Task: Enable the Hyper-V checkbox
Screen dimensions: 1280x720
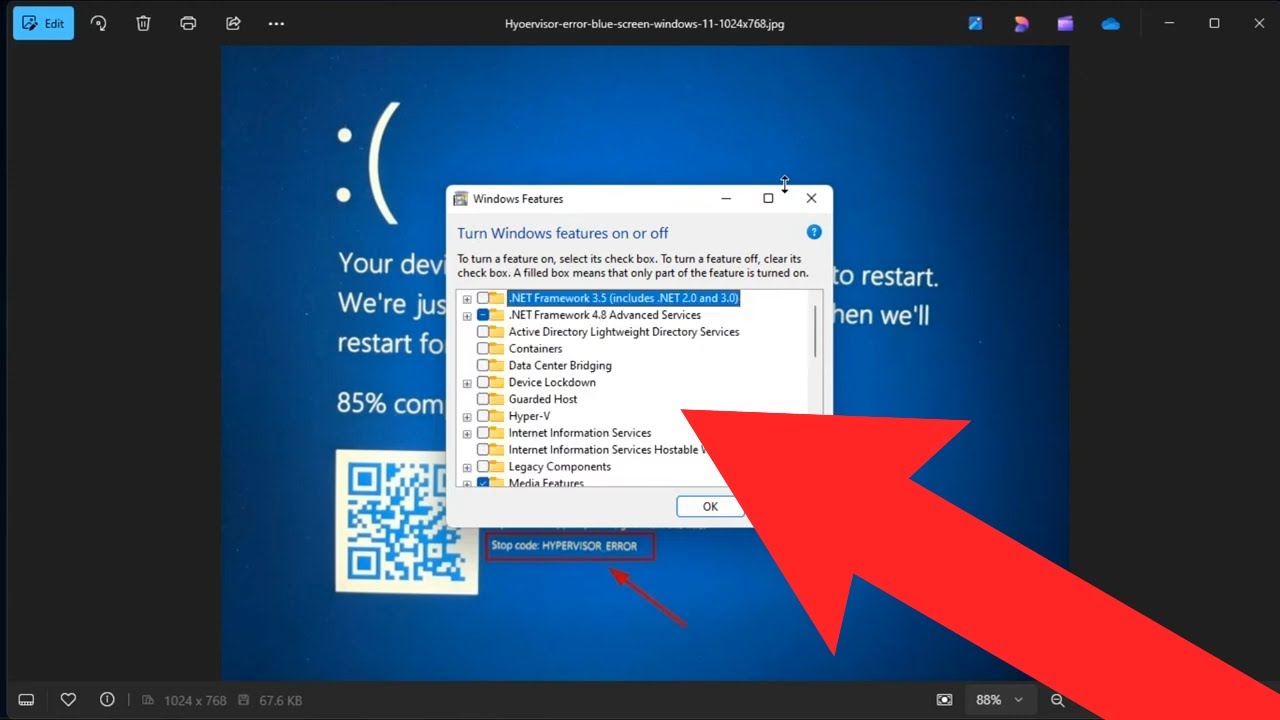Action: 483,416
